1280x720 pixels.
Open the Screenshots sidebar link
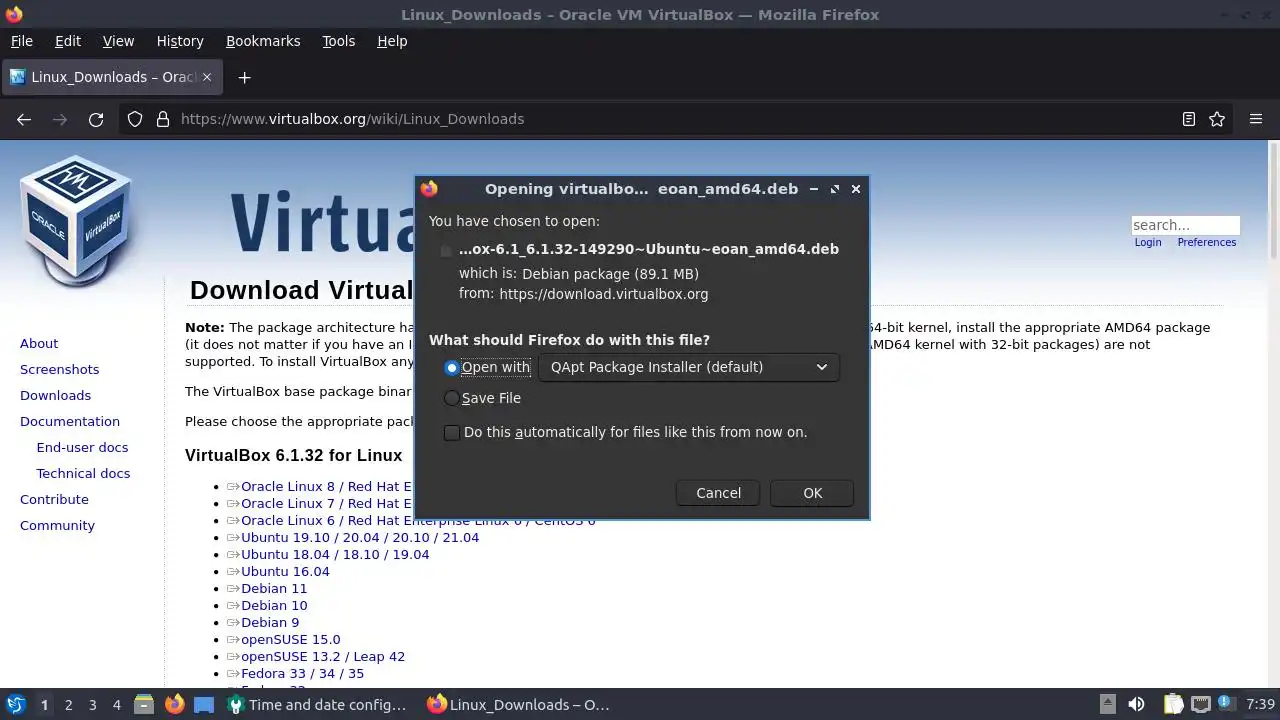(x=60, y=369)
